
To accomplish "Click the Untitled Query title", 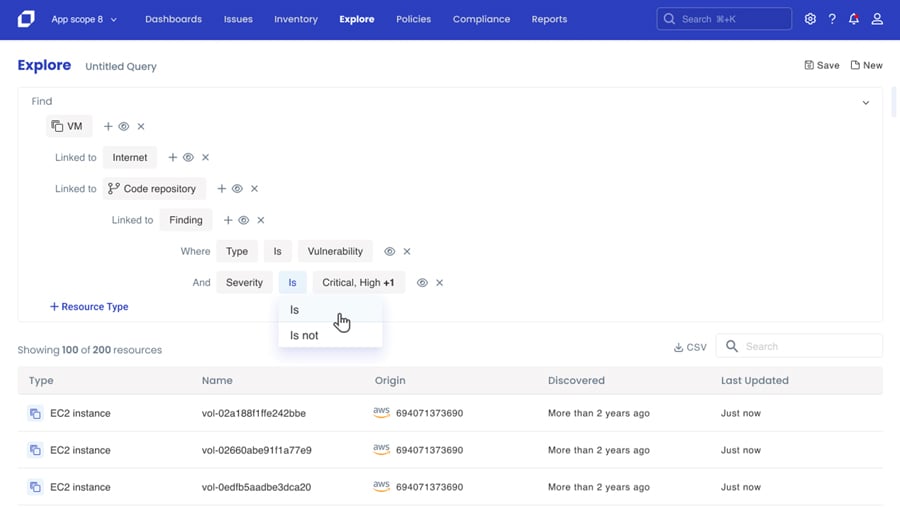I will coord(121,66).
